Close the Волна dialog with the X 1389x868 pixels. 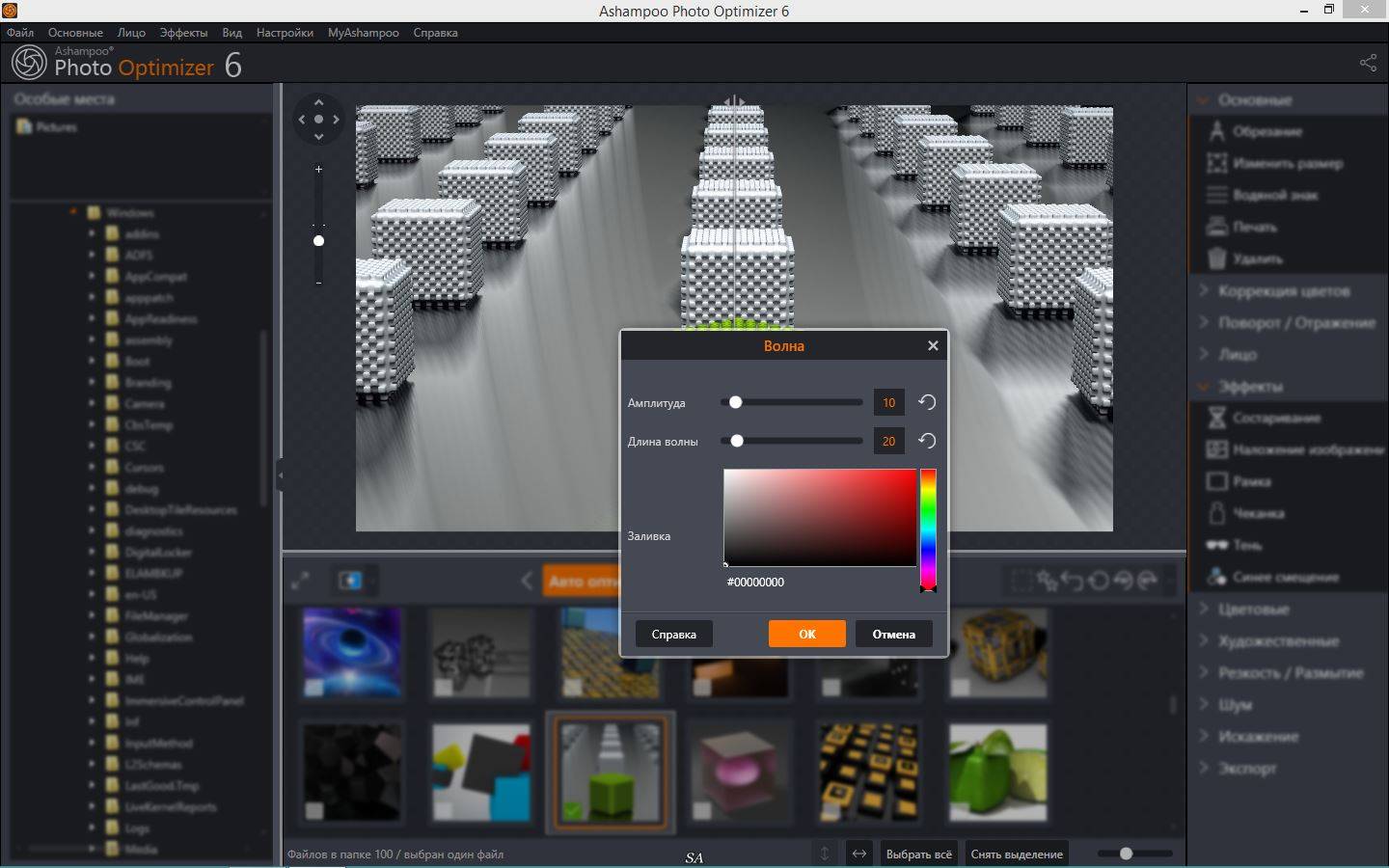tap(933, 345)
